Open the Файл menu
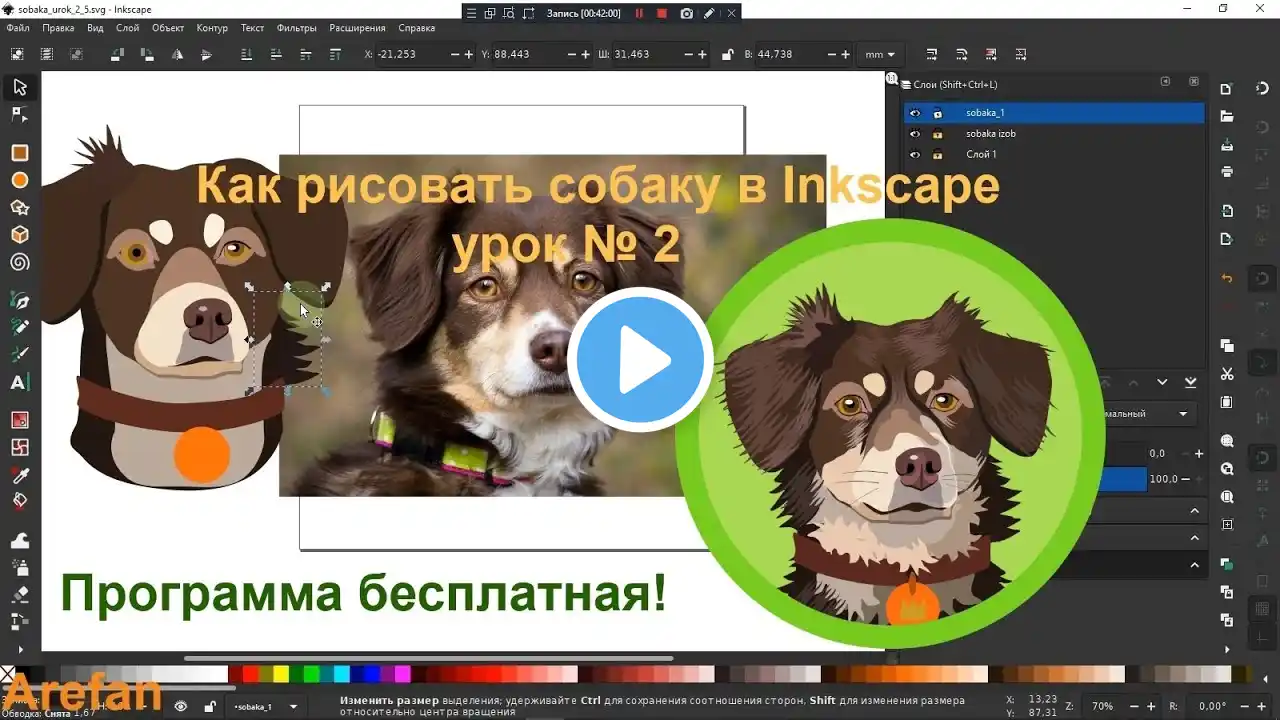This screenshot has width=1280, height=720. click(x=18, y=28)
